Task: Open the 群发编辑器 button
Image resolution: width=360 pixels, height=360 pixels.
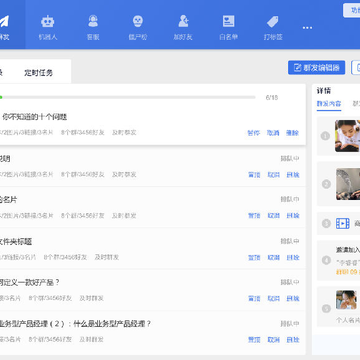Action: coord(317,68)
